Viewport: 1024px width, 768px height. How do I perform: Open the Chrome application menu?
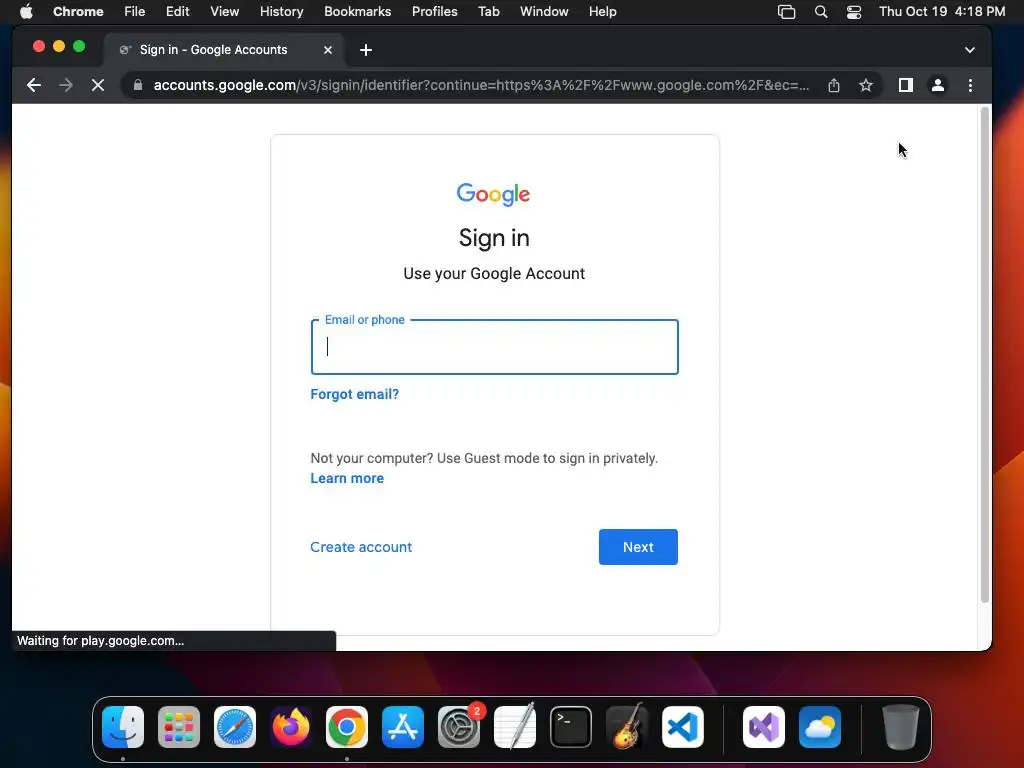tap(78, 11)
